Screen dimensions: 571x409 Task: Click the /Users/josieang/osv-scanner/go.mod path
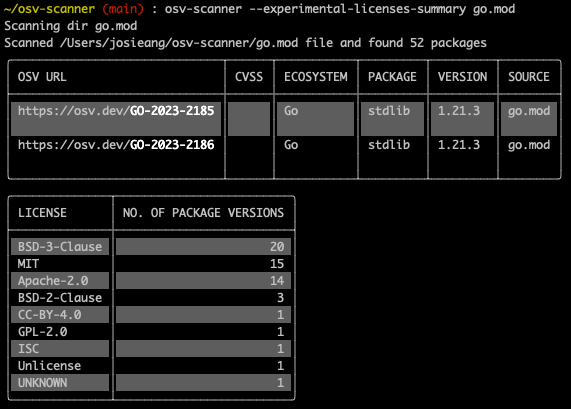click(x=179, y=43)
